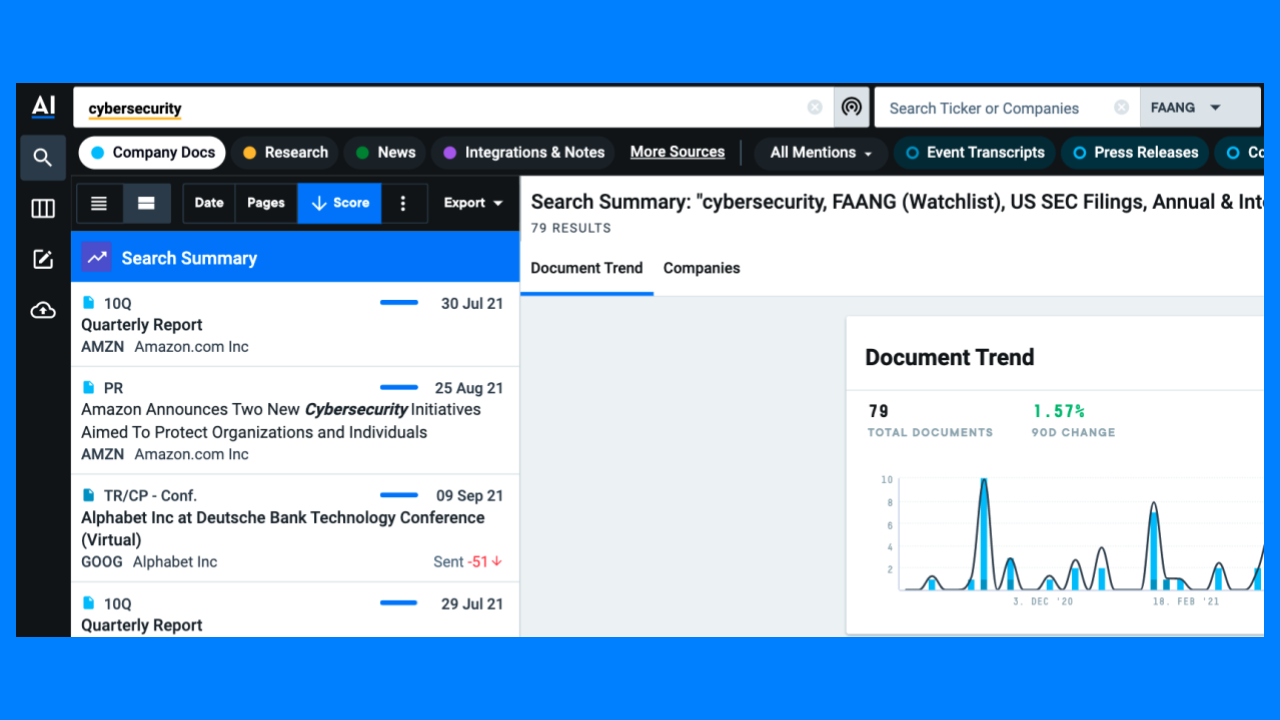Click the AMZN ticker under the Amazon Quarterly Report
Viewport: 1280px width, 720px height.
pos(103,347)
